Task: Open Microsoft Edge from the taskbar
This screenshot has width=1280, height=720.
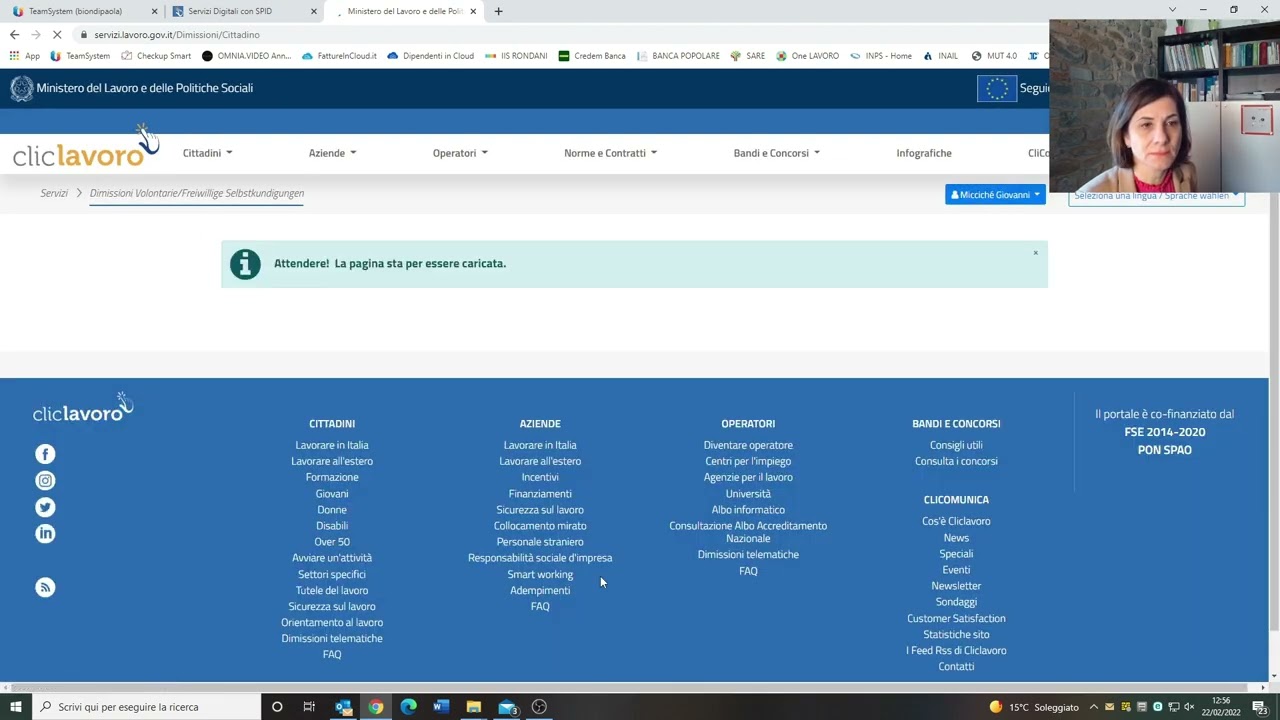Action: (408, 707)
